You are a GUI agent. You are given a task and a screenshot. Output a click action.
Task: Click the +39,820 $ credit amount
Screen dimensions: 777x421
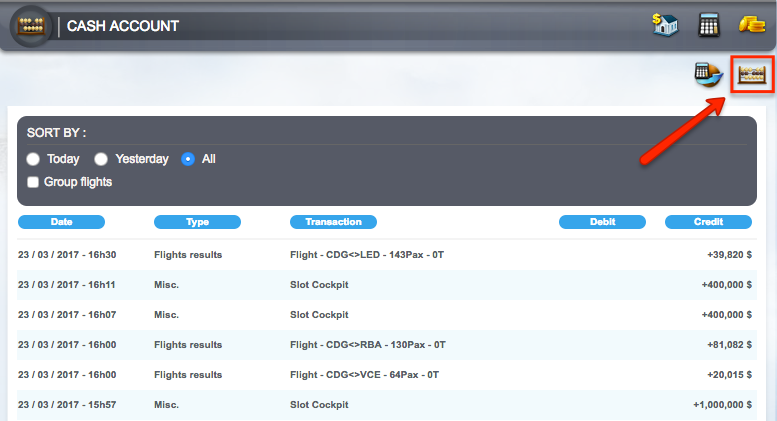point(729,255)
